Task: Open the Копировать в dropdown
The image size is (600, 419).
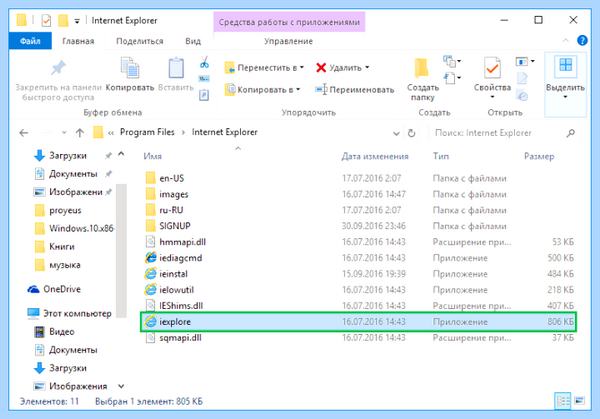Action: (262, 90)
